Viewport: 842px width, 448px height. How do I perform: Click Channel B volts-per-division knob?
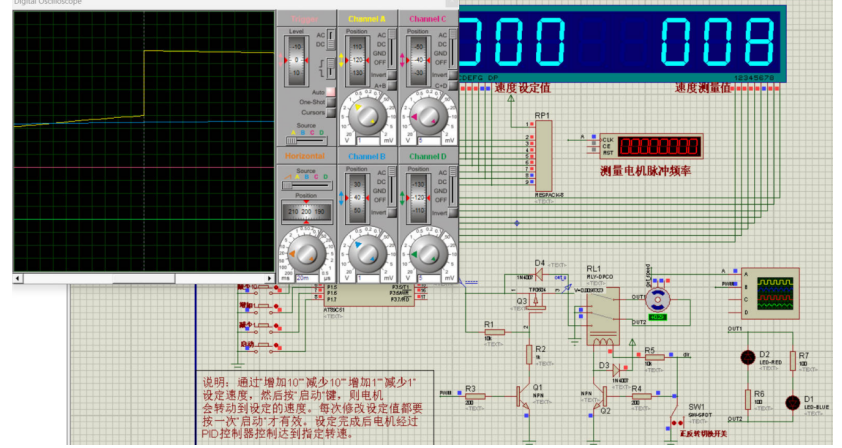367,254
